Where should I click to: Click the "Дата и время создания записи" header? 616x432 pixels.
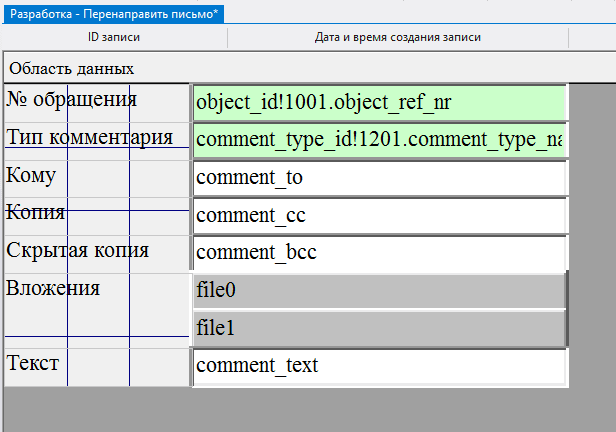[398, 38]
